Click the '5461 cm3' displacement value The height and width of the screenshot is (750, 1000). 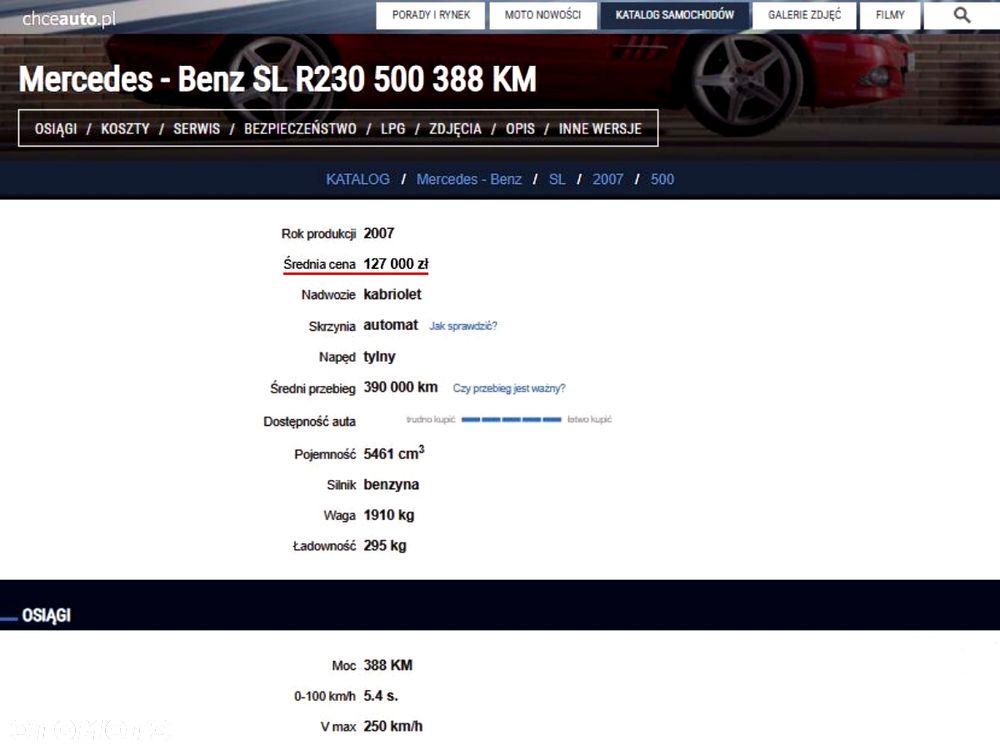click(394, 453)
